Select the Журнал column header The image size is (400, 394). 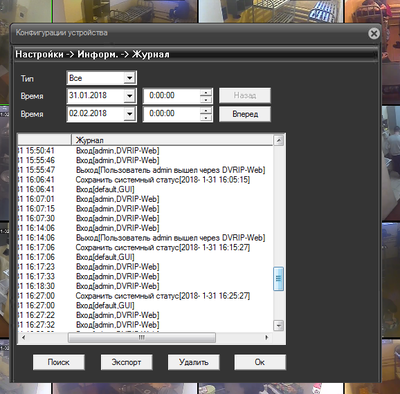tap(172, 140)
